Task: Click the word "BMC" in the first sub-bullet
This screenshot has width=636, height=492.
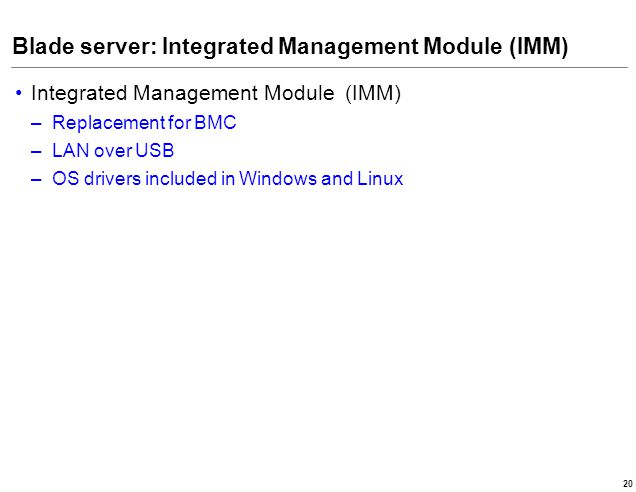Action: [x=215, y=122]
